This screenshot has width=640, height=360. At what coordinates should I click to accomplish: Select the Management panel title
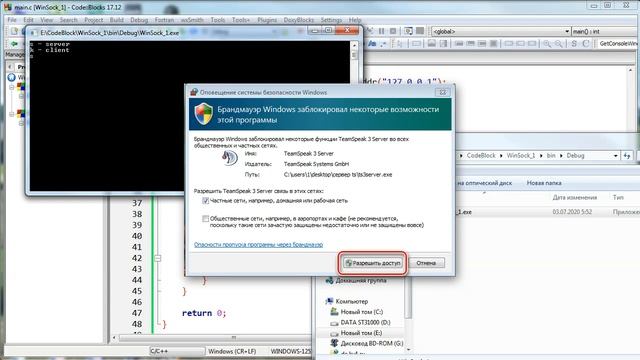pyautogui.click(x=15, y=54)
